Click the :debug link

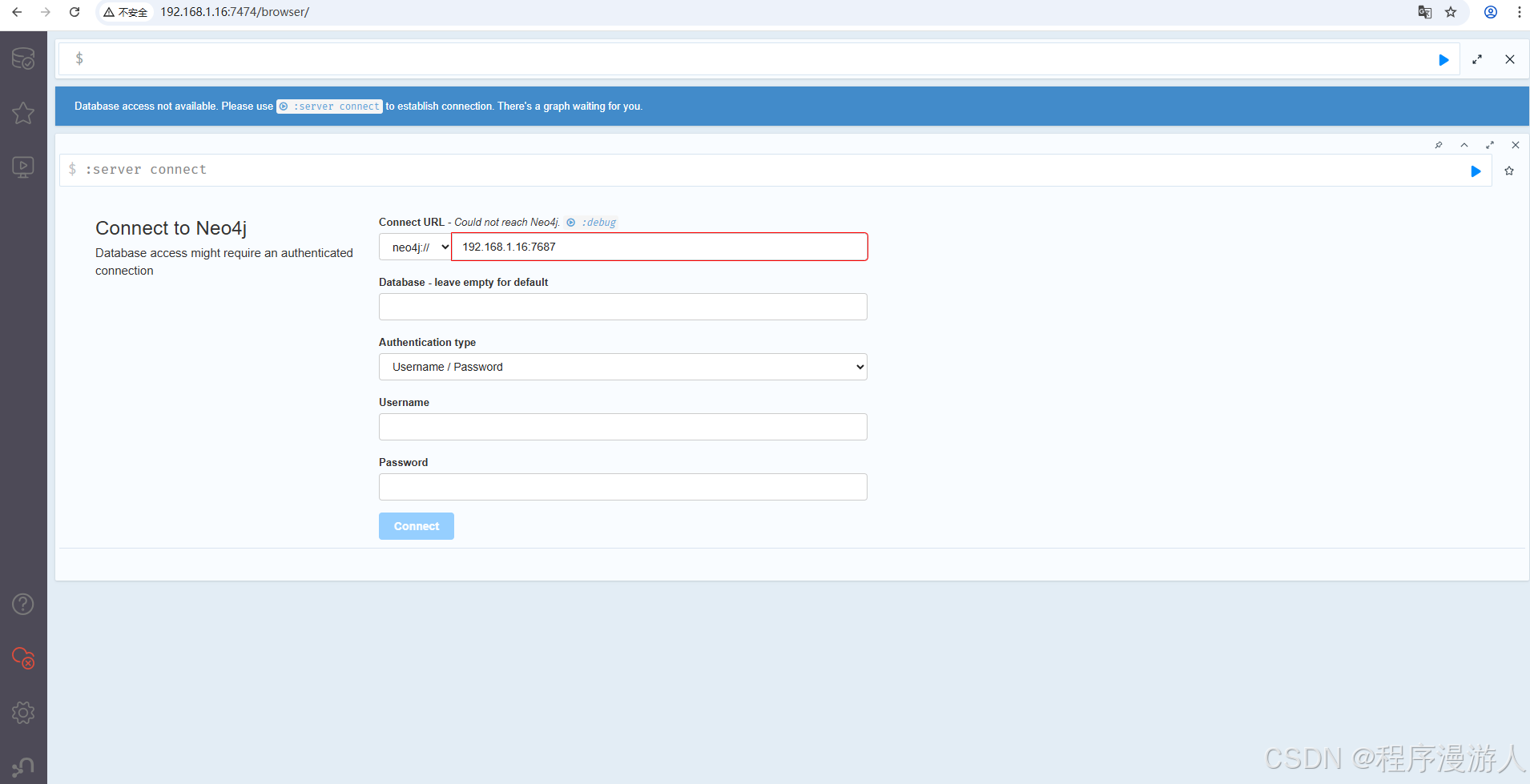pos(592,223)
